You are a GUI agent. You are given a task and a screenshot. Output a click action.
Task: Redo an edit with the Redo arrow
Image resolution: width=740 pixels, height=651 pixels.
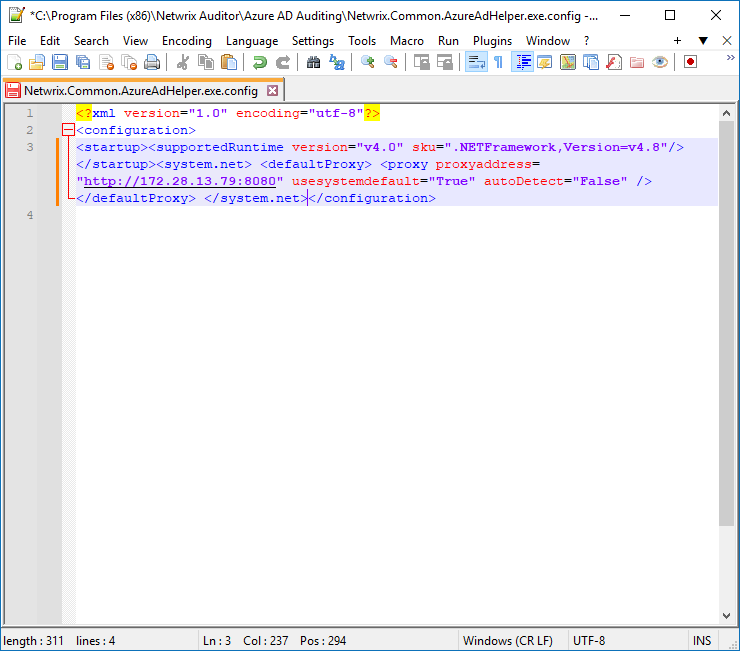pos(283,62)
